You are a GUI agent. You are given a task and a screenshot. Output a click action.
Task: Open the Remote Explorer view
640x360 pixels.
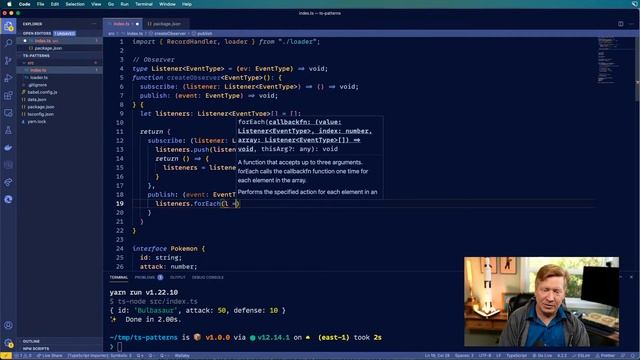pyautogui.click(x=8, y=113)
